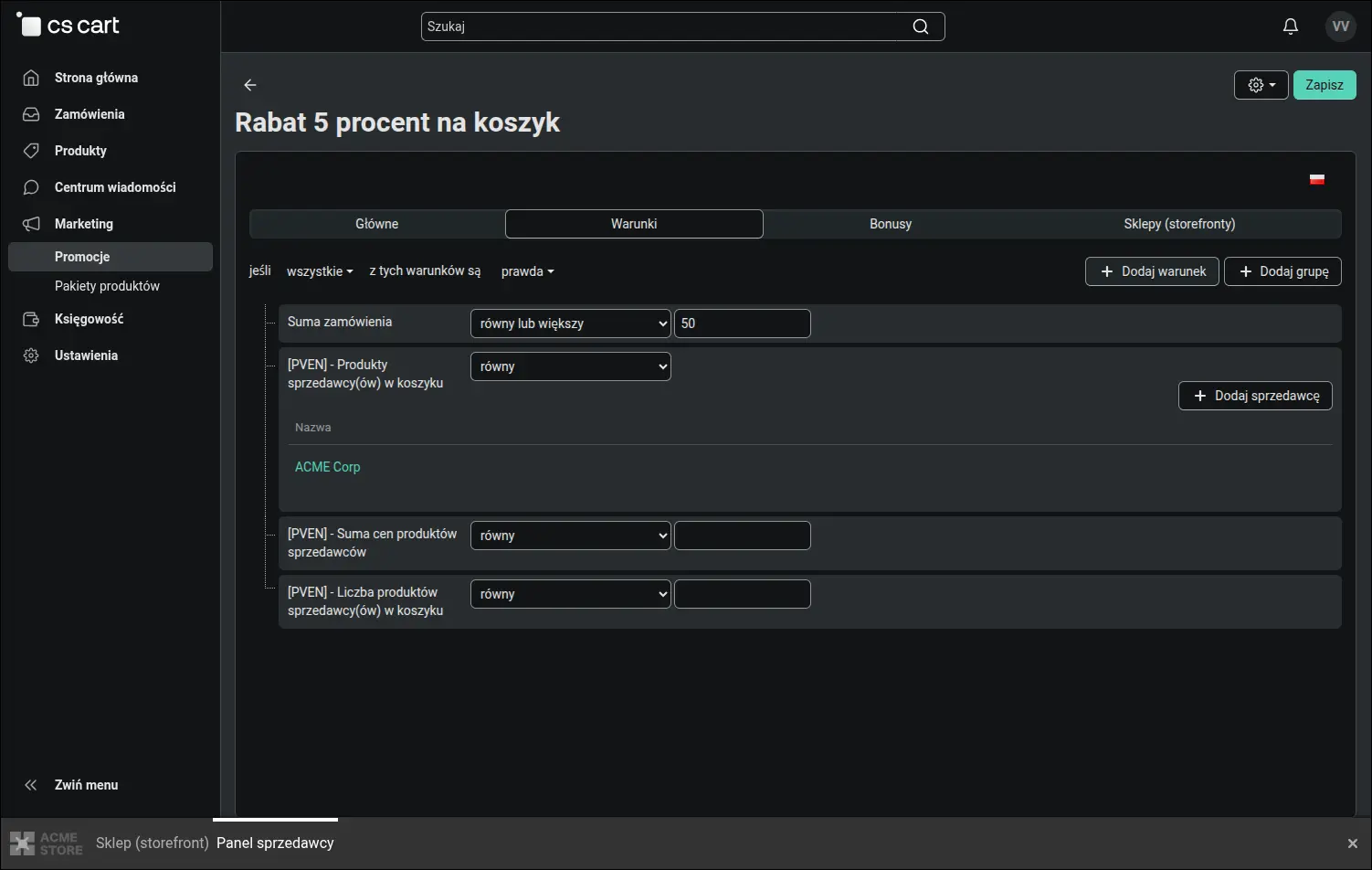The image size is (1372, 870).
Task: Open the notifications bell
Action: [x=1290, y=27]
